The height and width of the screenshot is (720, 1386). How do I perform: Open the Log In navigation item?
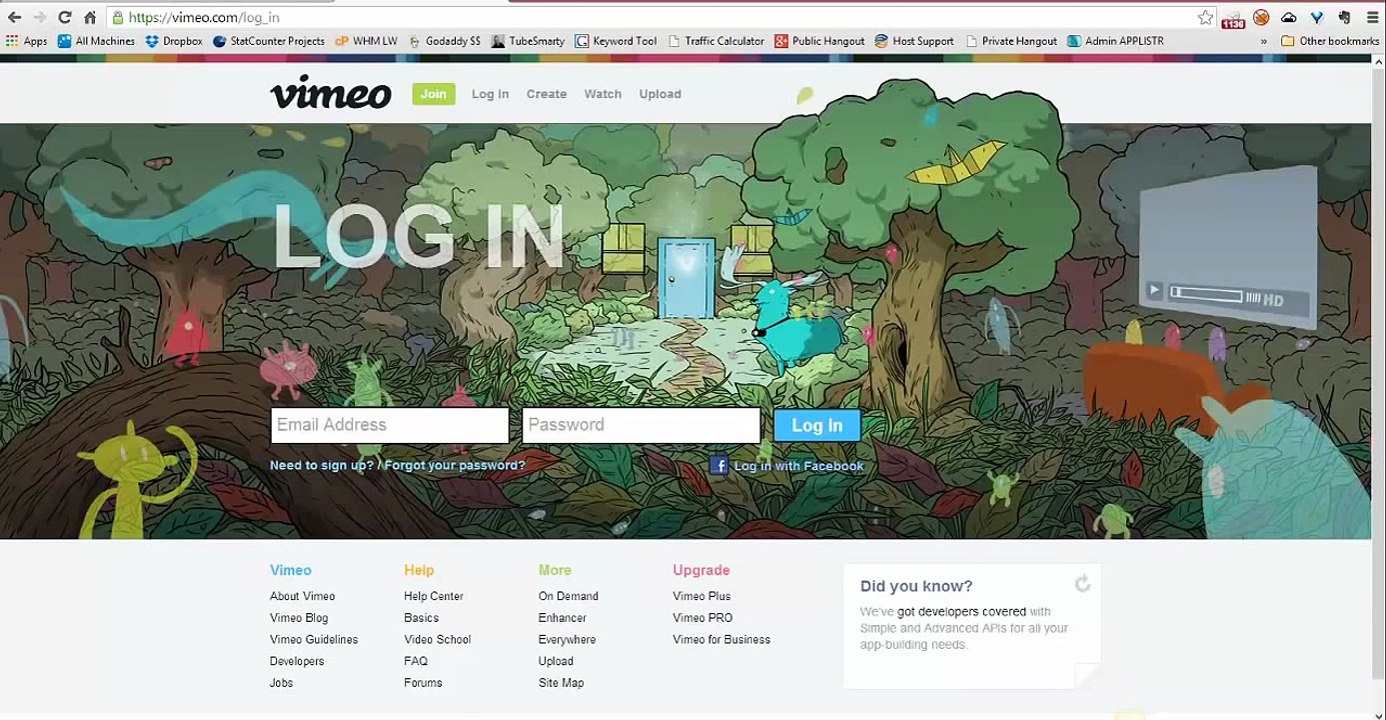490,94
